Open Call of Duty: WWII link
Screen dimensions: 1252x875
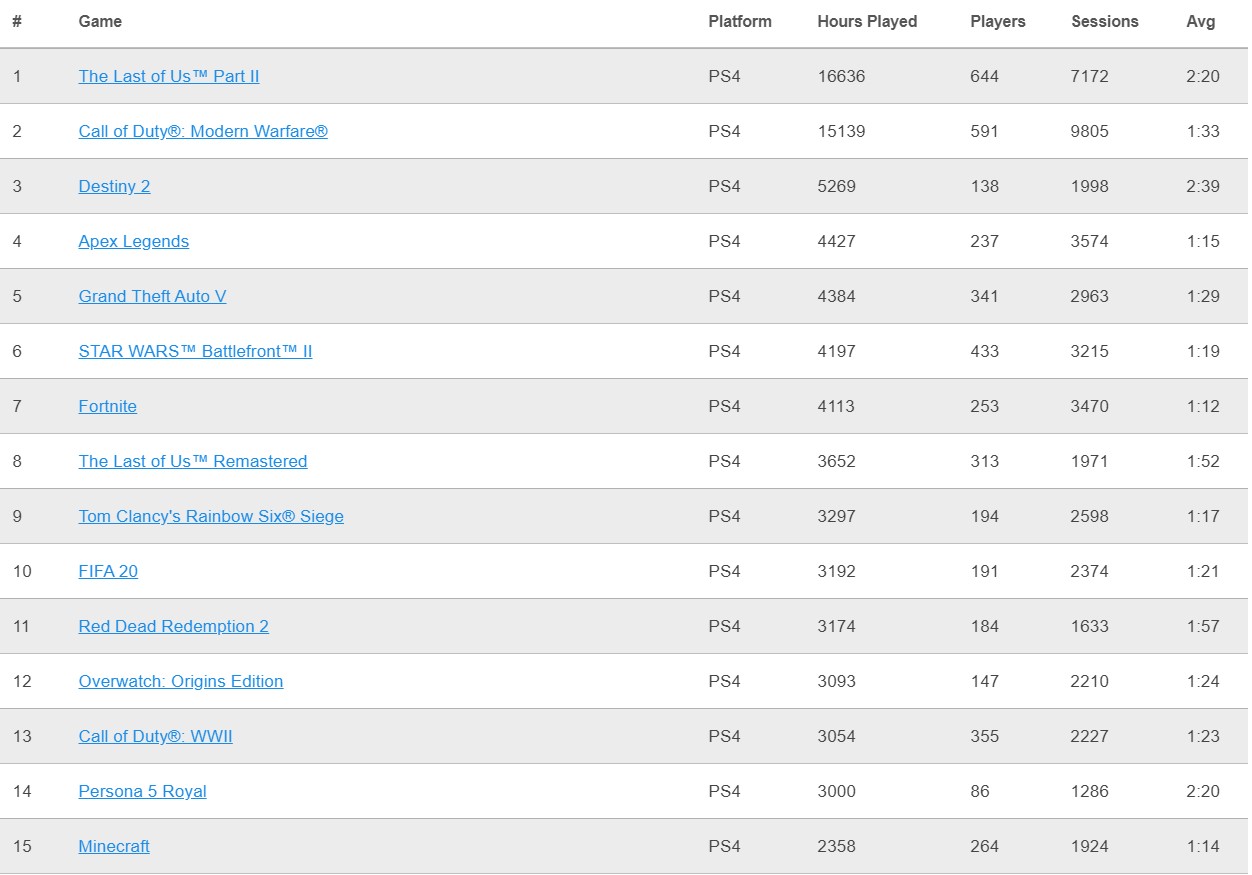(x=155, y=736)
